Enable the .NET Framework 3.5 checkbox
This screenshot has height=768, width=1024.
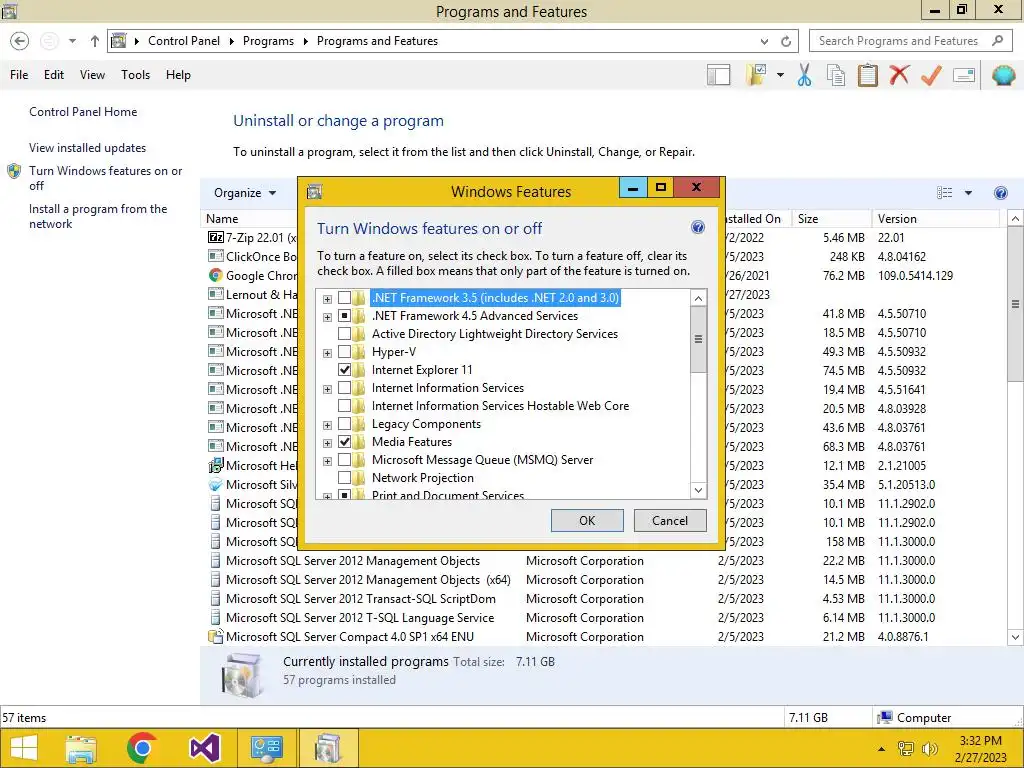click(x=344, y=298)
